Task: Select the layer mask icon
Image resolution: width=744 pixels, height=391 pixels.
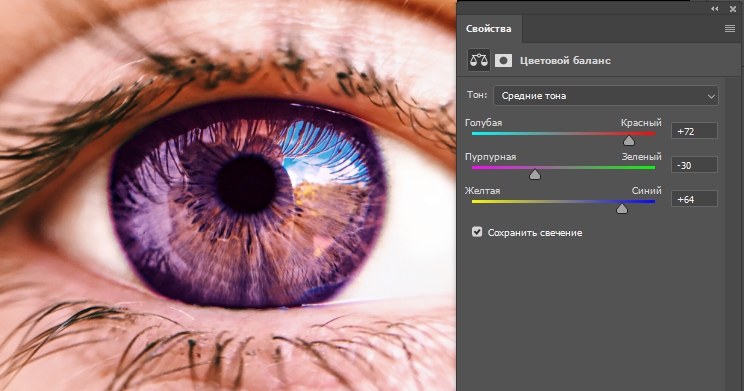Action: point(503,60)
